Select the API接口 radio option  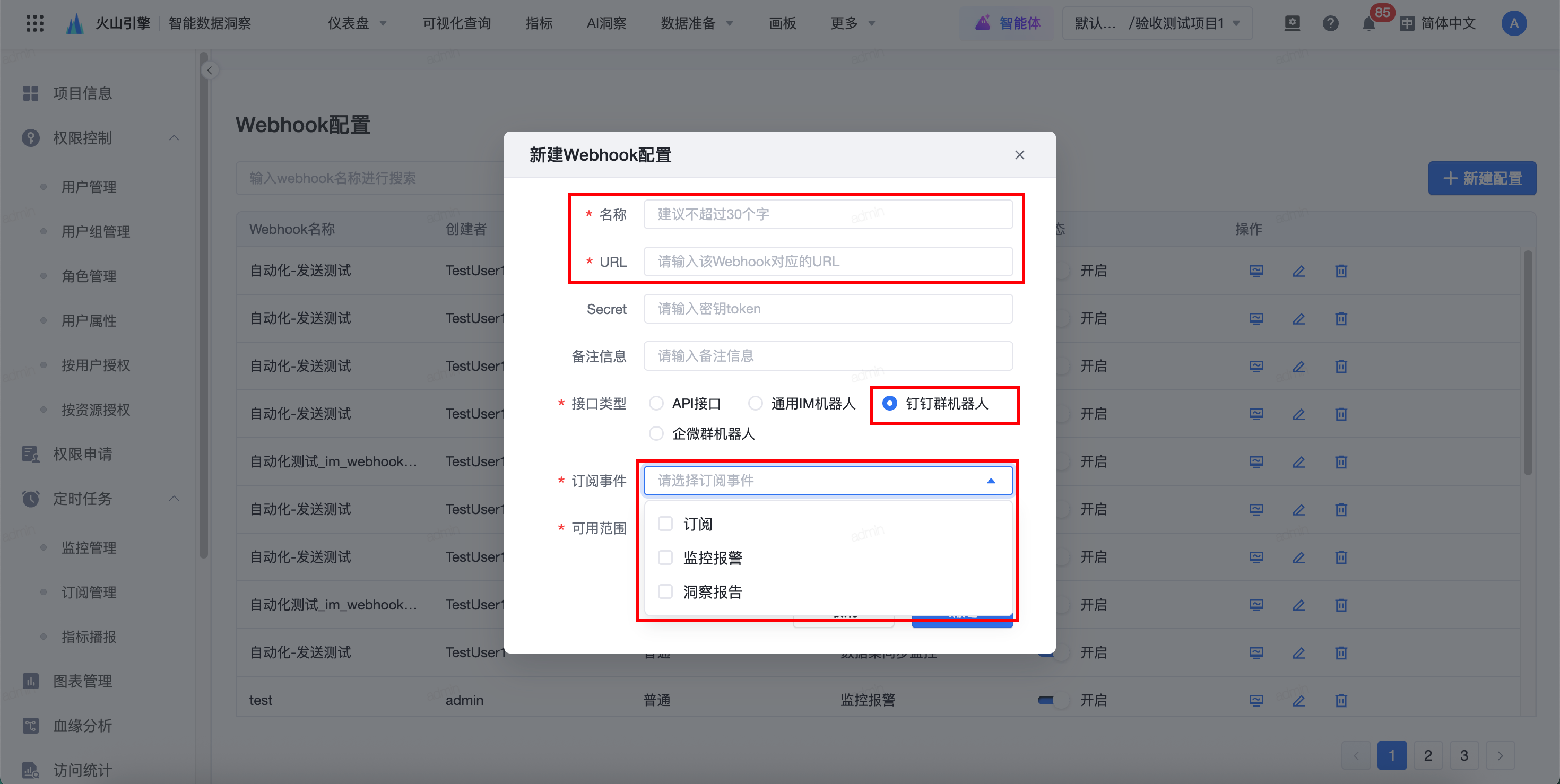click(656, 403)
